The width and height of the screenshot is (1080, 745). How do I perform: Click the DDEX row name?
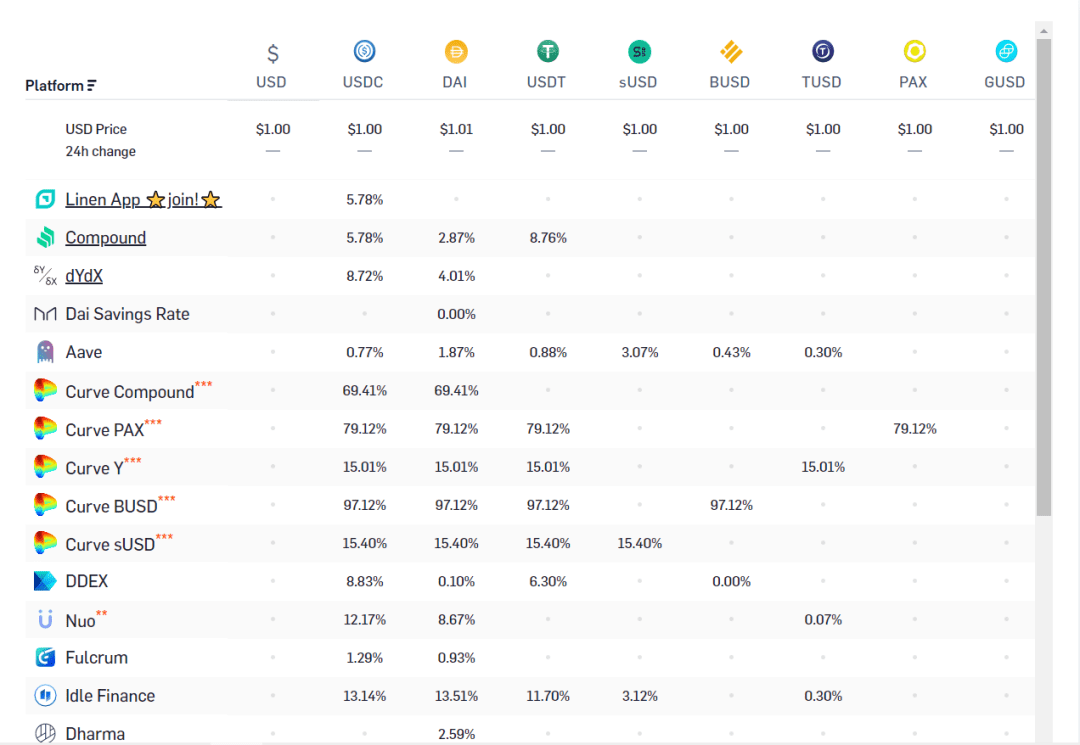(x=87, y=581)
